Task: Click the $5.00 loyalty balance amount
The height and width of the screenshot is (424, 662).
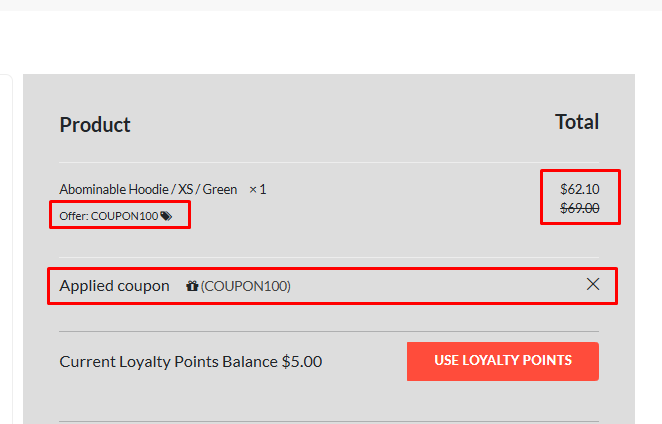Action: tap(300, 361)
